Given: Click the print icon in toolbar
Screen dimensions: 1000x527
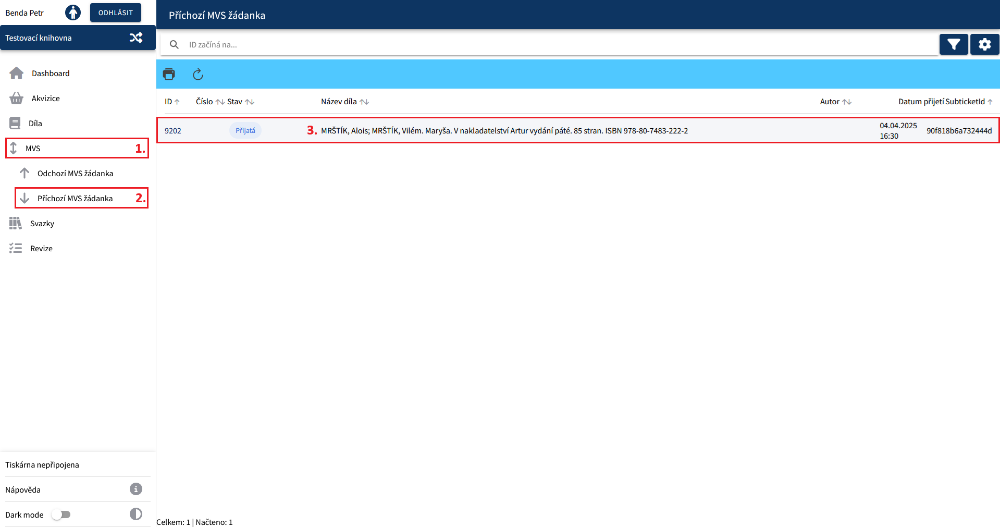Looking at the screenshot, I should (169, 74).
